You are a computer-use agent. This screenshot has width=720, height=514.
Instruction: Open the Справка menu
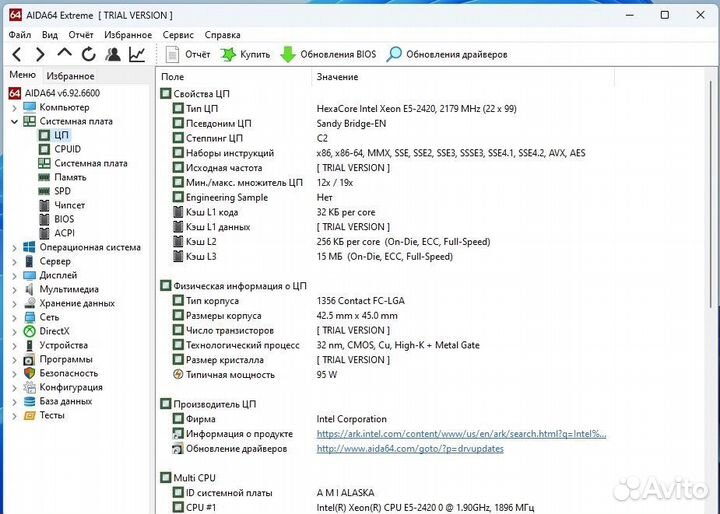[223, 35]
